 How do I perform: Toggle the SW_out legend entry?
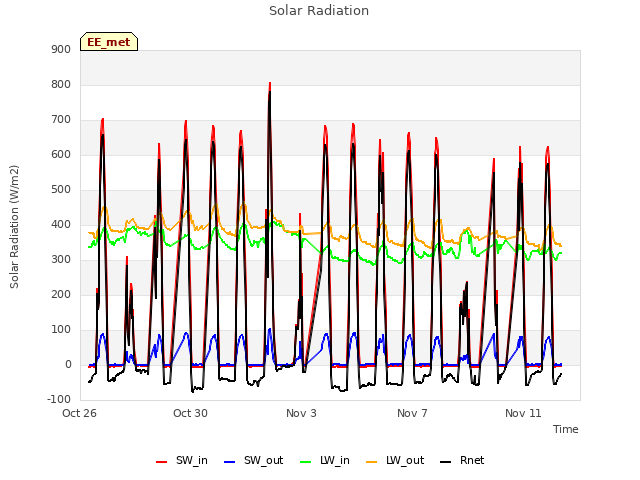(253, 460)
